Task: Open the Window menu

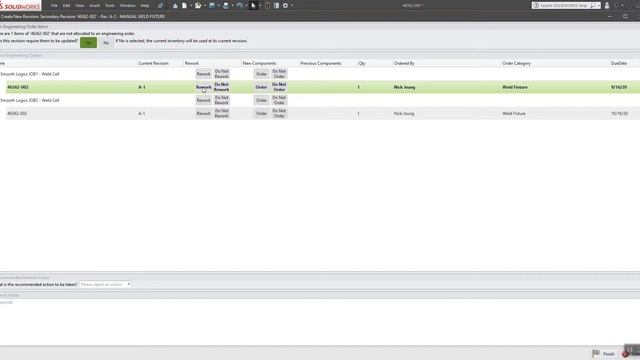Action: [x=127, y=6]
